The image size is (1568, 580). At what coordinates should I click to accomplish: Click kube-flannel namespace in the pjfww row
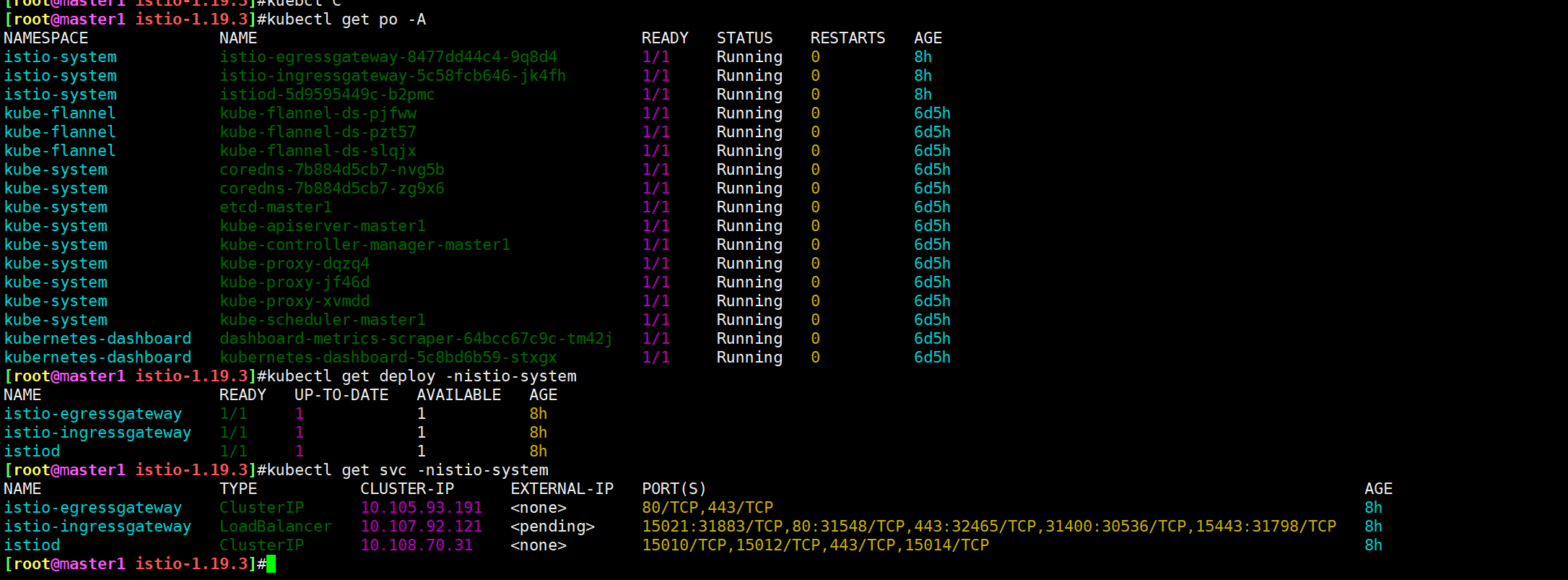60,113
